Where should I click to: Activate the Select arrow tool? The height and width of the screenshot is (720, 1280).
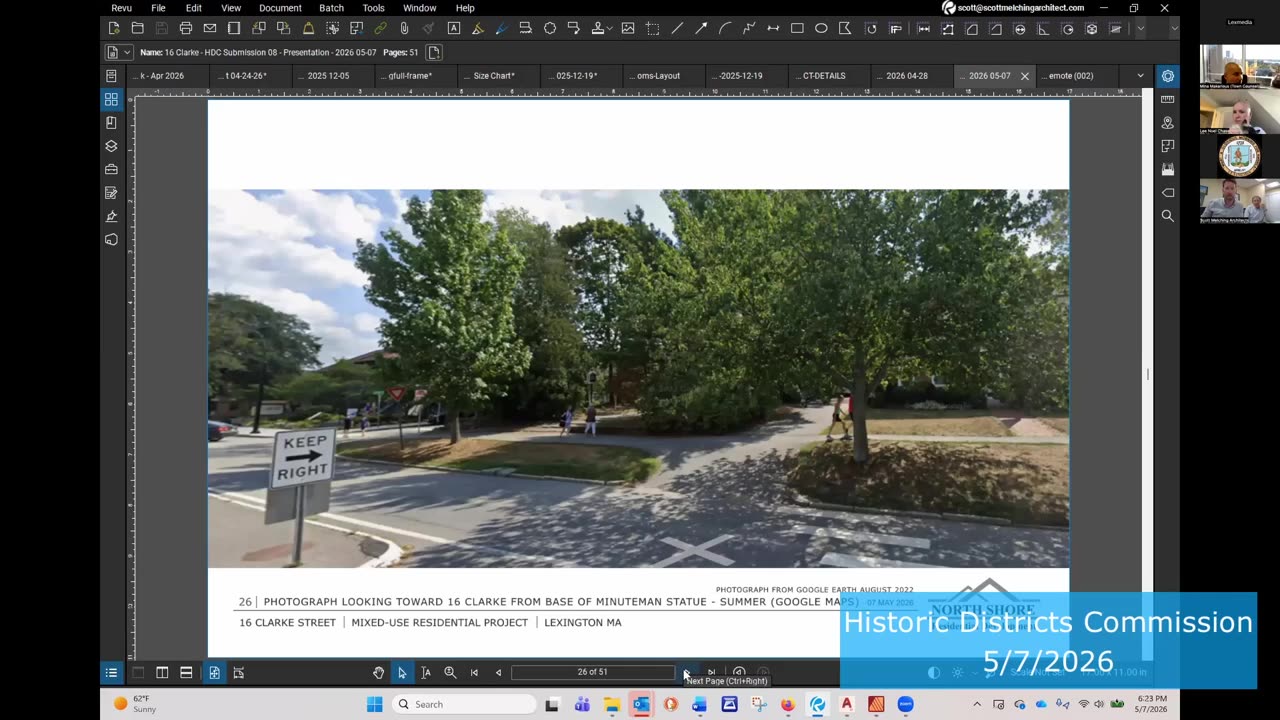402,673
